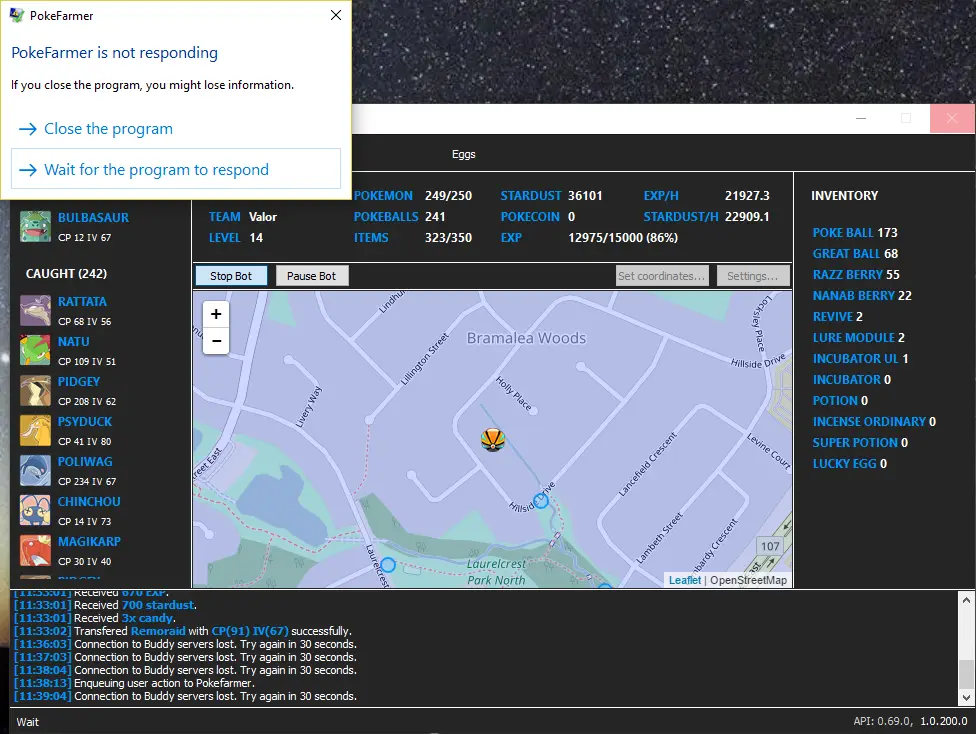Click POKE BALL 173 inventory entry
The image size is (976, 734).
click(x=855, y=232)
